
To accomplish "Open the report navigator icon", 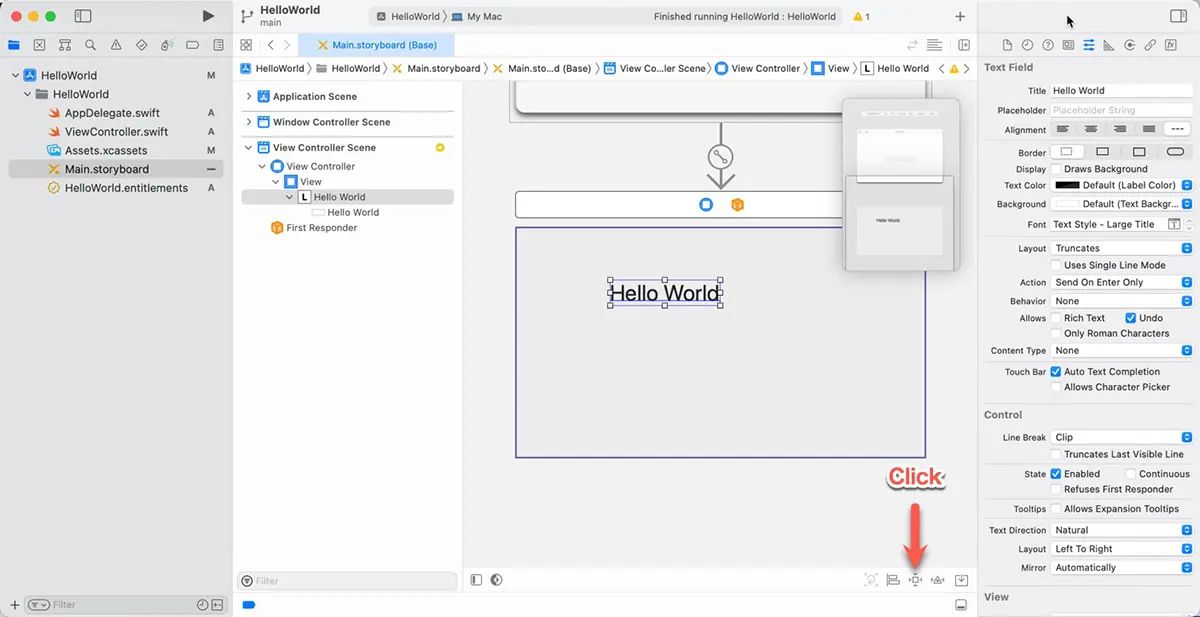I will 218,45.
